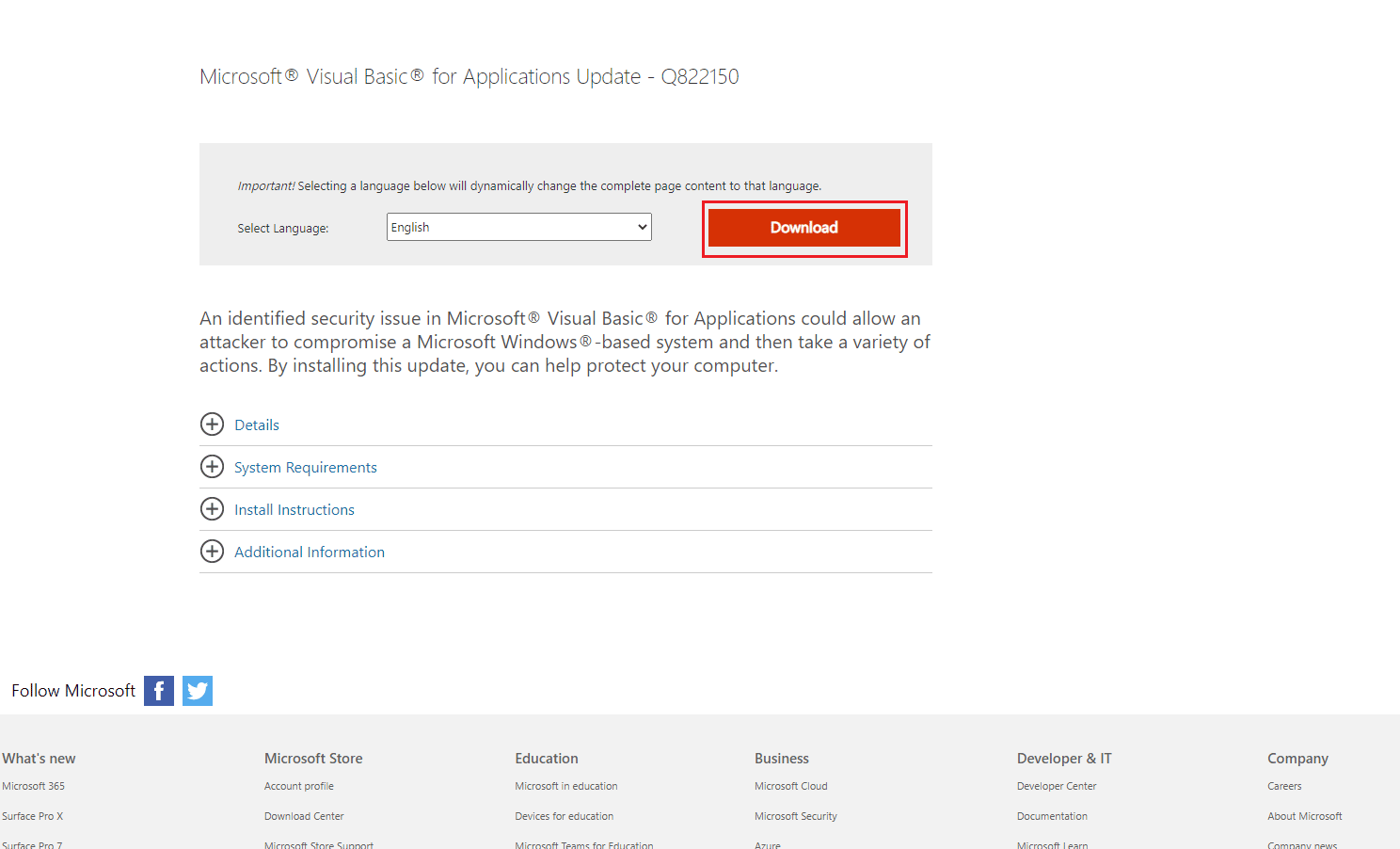
Task: Open Microsoft Security footer link
Action: (796, 816)
